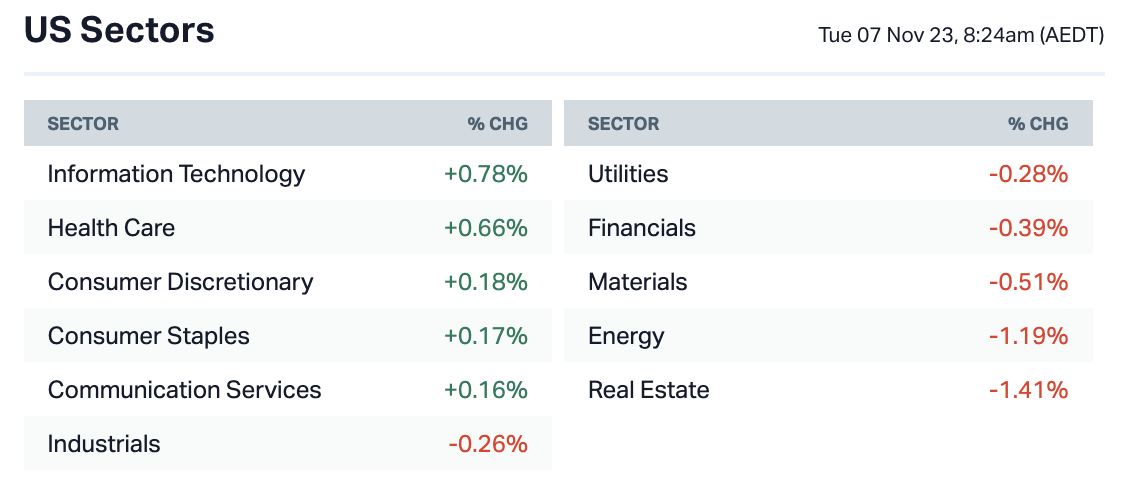1124x502 pixels.
Task: Click the Tue 07 Nov 23 timestamp
Action: coord(961,36)
